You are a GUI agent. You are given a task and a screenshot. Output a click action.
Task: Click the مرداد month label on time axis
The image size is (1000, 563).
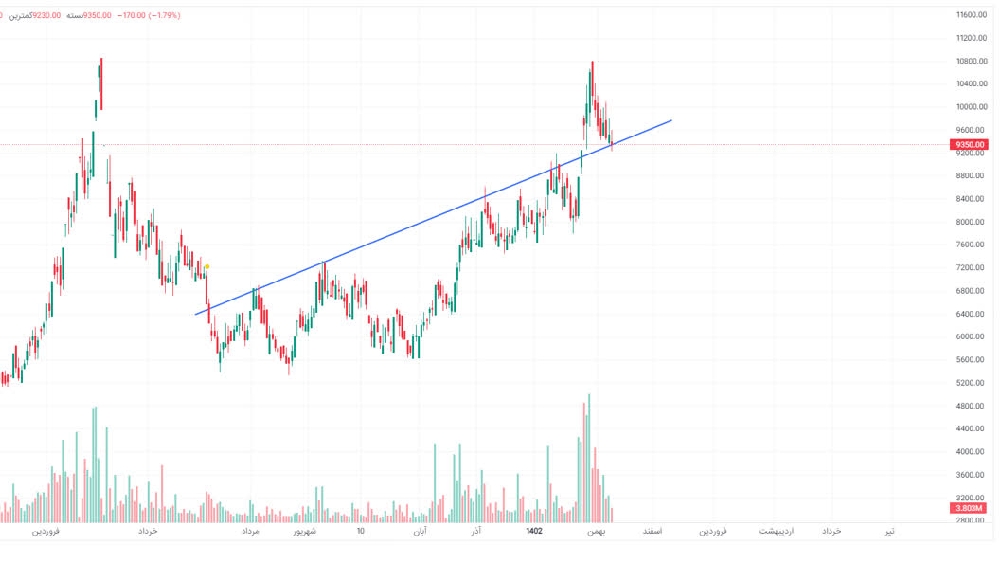(x=251, y=531)
